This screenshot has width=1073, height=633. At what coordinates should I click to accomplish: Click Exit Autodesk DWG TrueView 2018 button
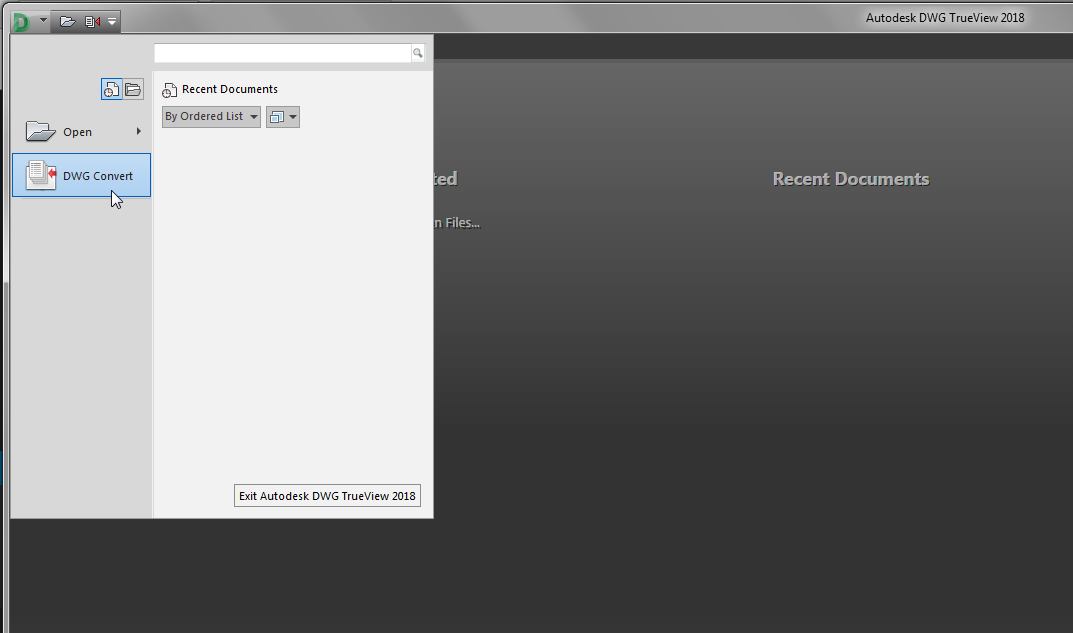tap(327, 496)
